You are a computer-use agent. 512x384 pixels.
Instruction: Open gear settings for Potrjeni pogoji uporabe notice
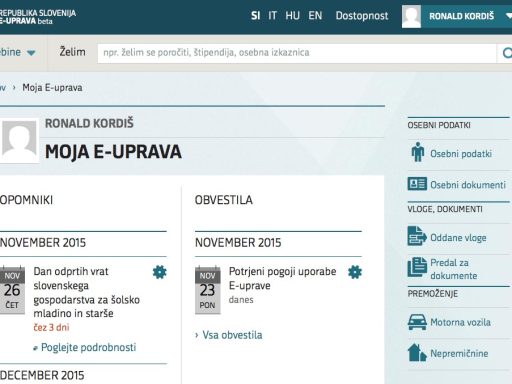point(355,272)
